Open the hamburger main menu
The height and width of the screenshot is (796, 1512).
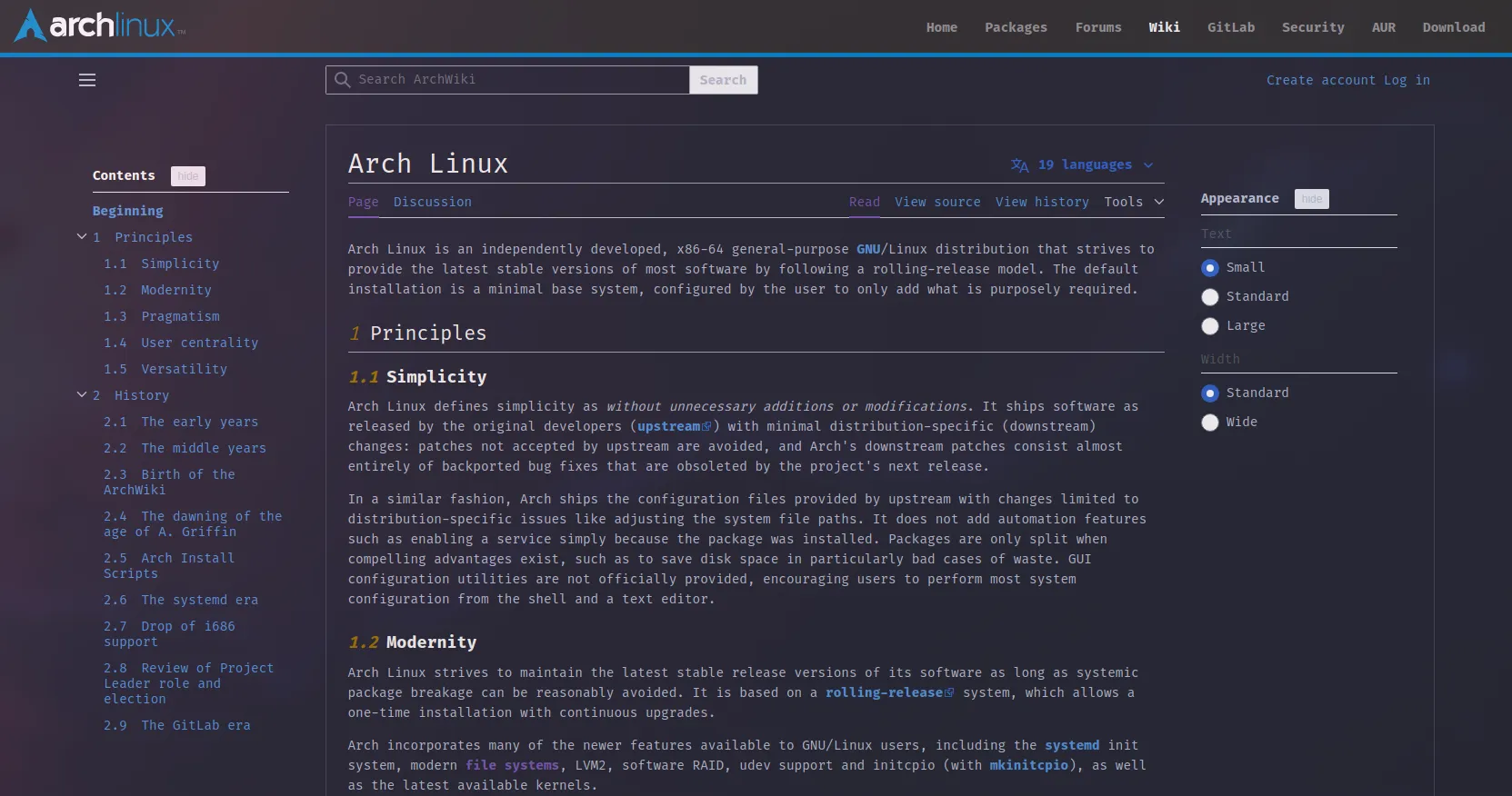(x=87, y=80)
